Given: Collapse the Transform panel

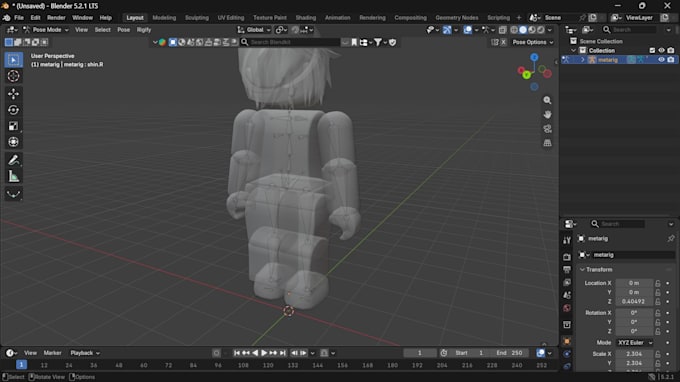Looking at the screenshot, I should point(582,270).
